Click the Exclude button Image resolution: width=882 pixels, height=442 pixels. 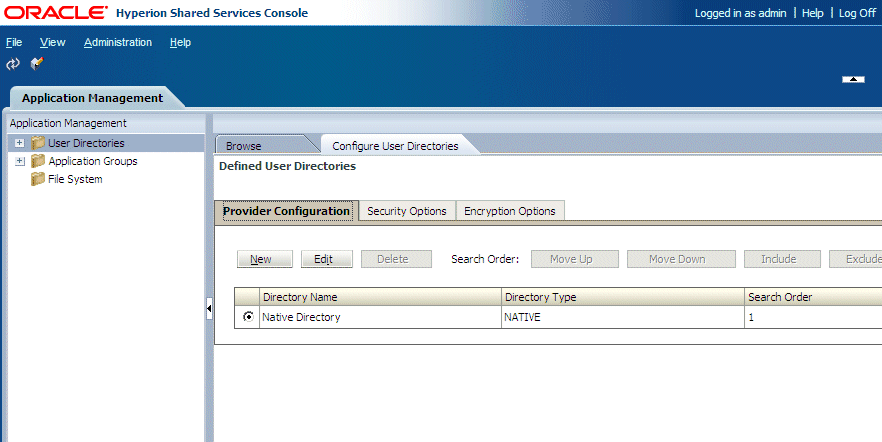(x=856, y=259)
